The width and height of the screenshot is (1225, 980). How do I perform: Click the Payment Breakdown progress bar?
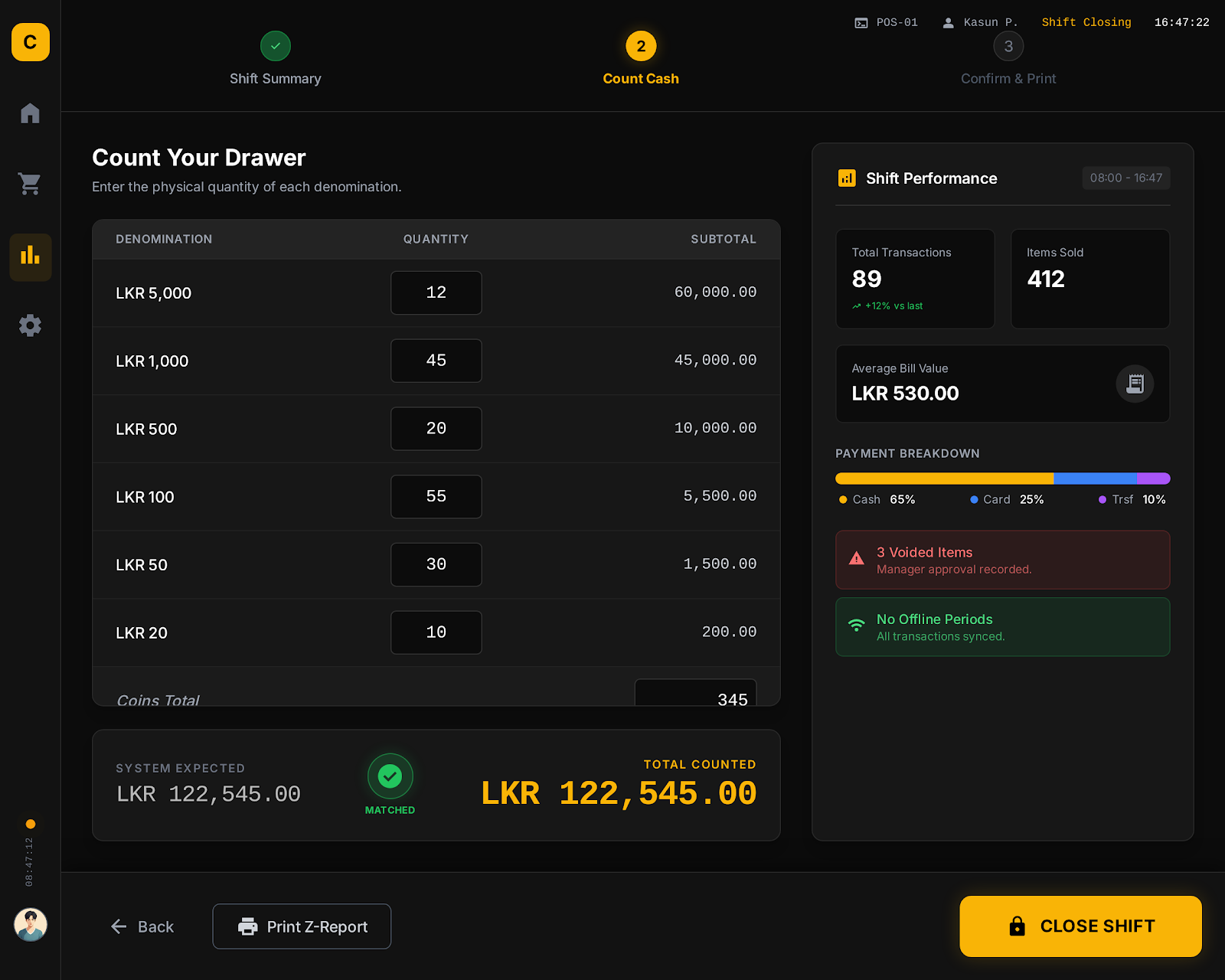pos(1002,478)
